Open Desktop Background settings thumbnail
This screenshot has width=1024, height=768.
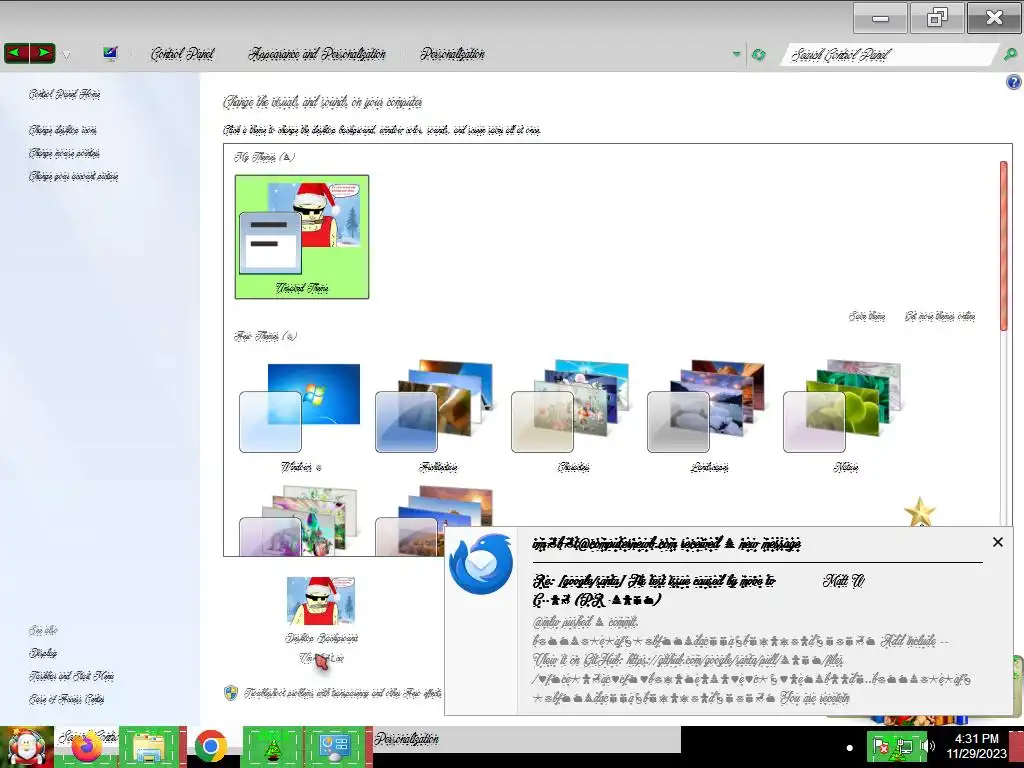point(321,601)
